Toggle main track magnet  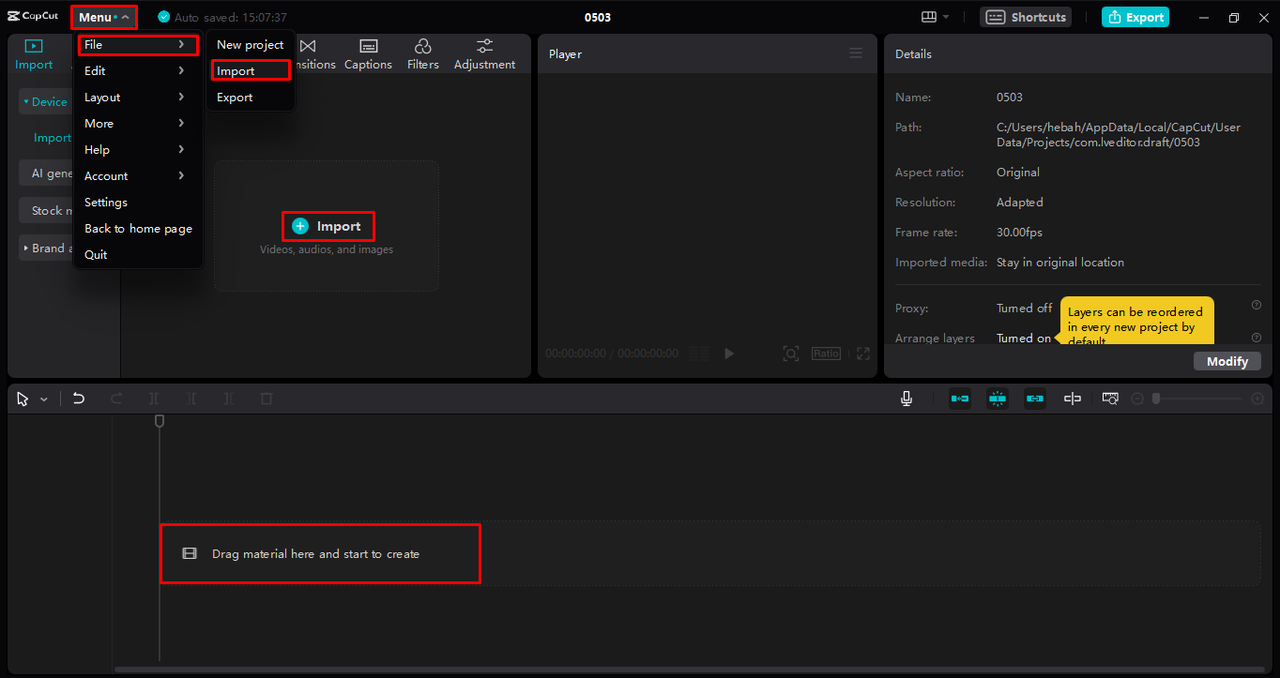(960, 398)
